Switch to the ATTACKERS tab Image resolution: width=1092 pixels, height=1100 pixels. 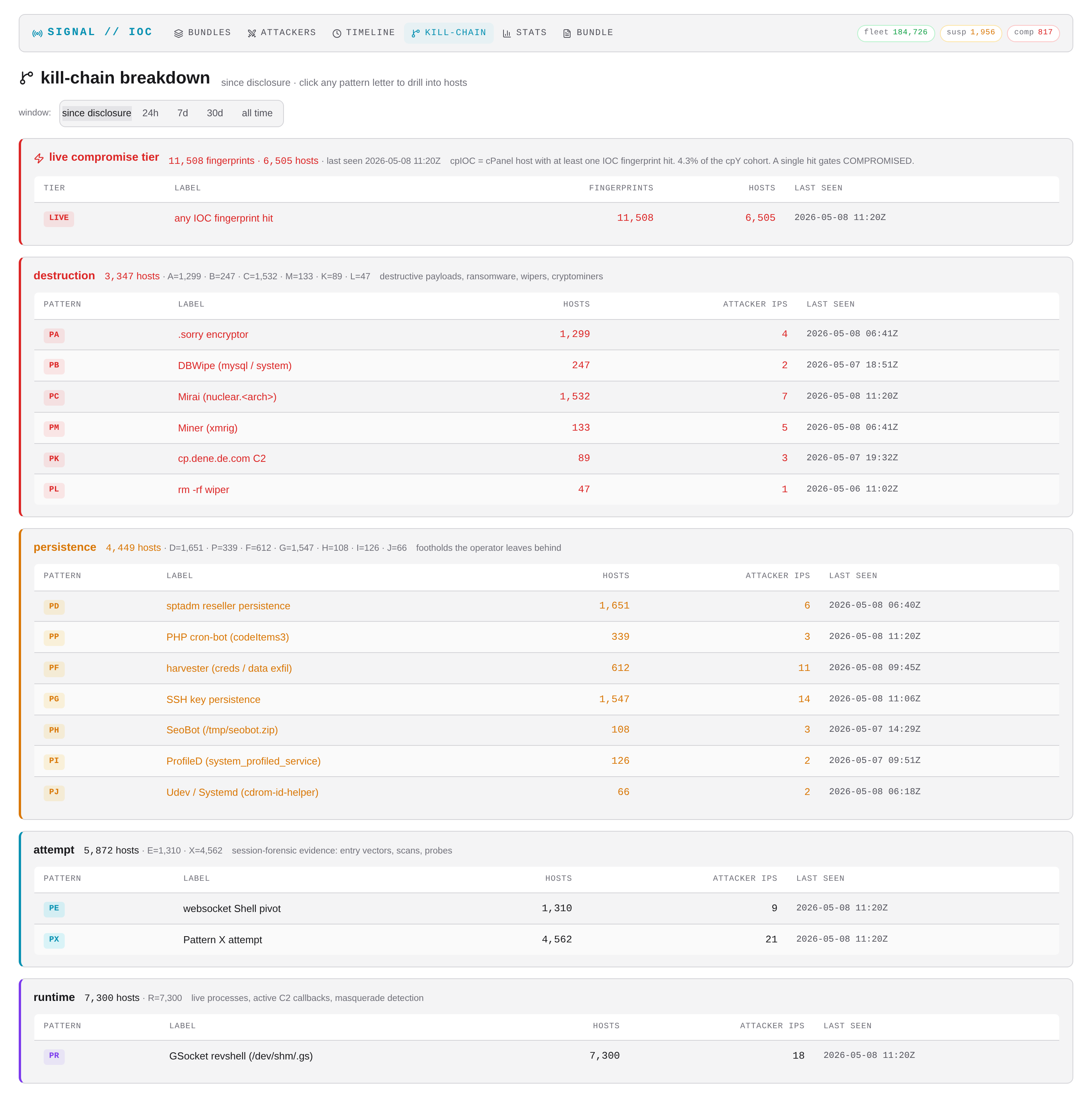point(282,33)
